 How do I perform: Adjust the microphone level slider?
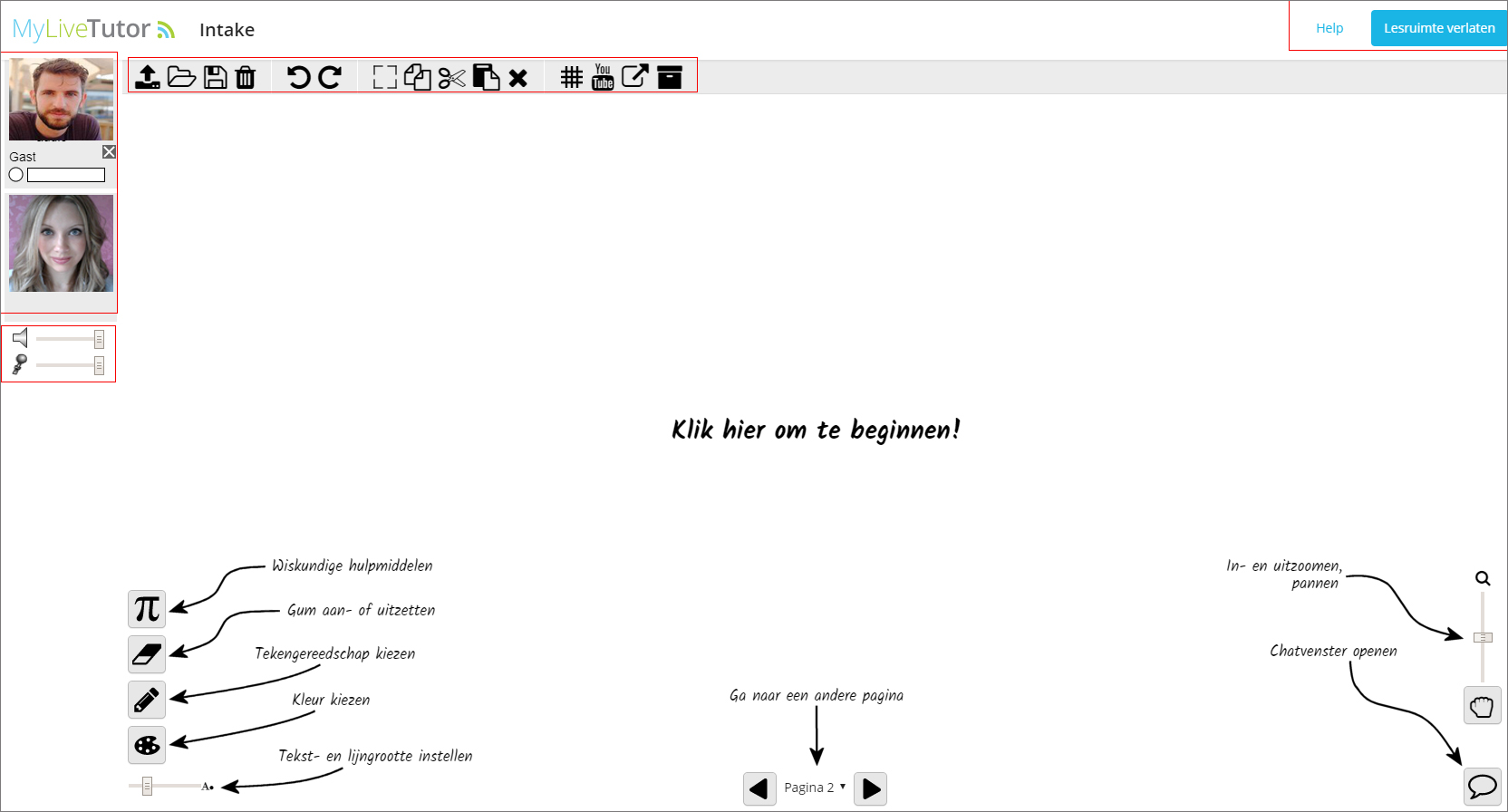click(x=71, y=365)
